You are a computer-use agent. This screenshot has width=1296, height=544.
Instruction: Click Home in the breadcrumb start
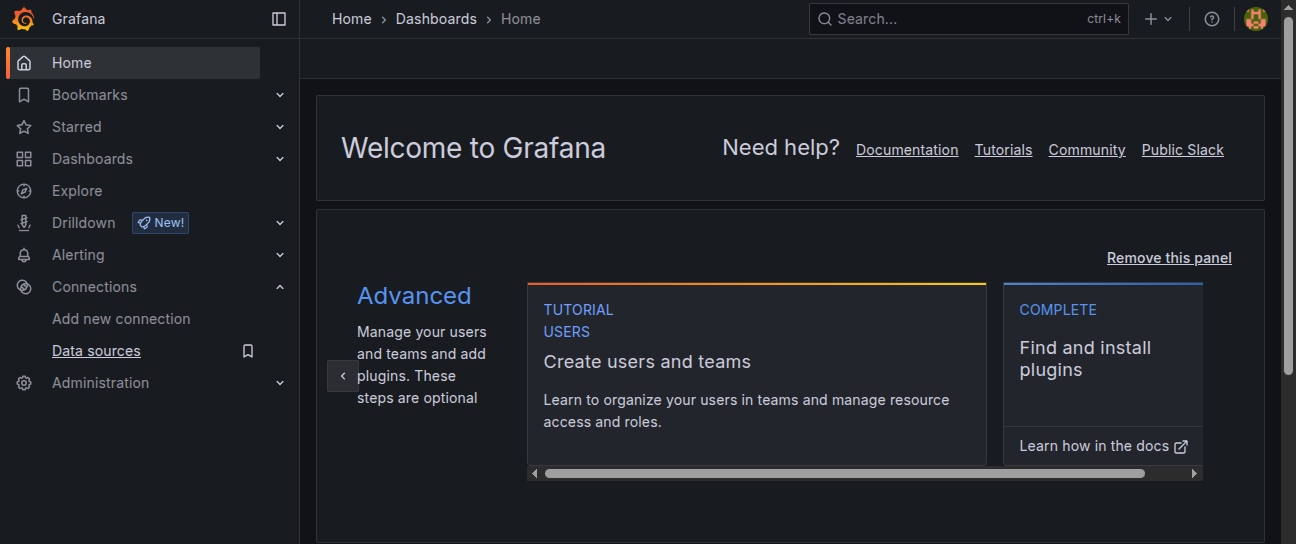pyautogui.click(x=352, y=19)
